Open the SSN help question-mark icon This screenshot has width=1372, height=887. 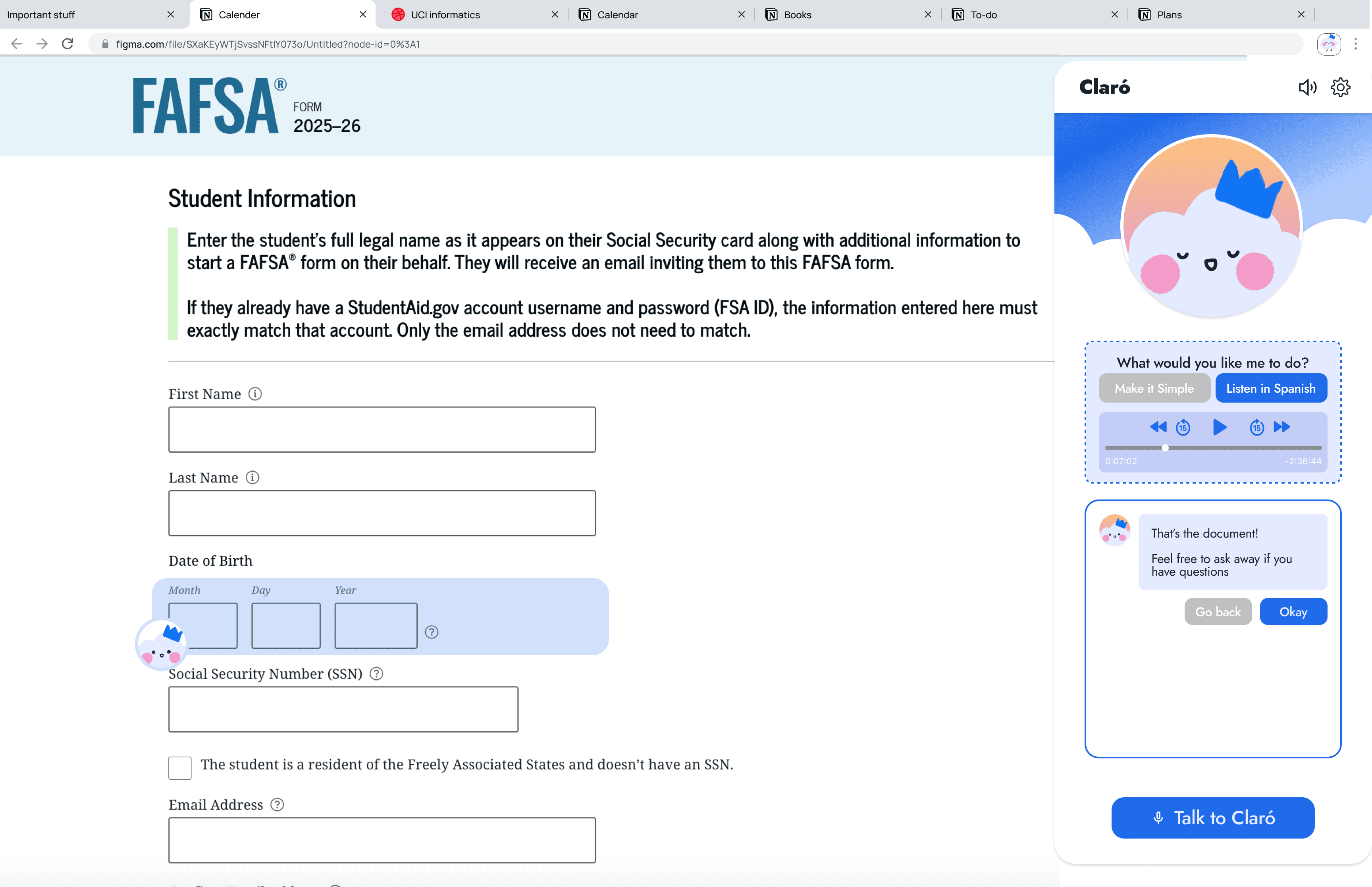point(376,674)
